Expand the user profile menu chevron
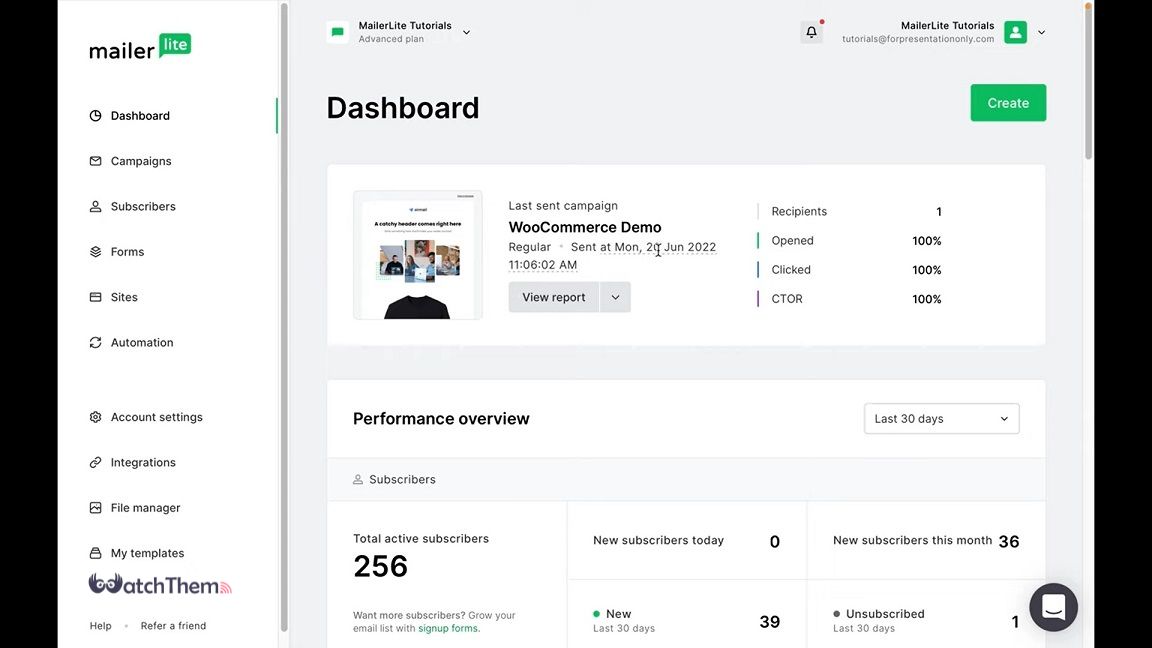The image size is (1152, 648). point(1041,32)
